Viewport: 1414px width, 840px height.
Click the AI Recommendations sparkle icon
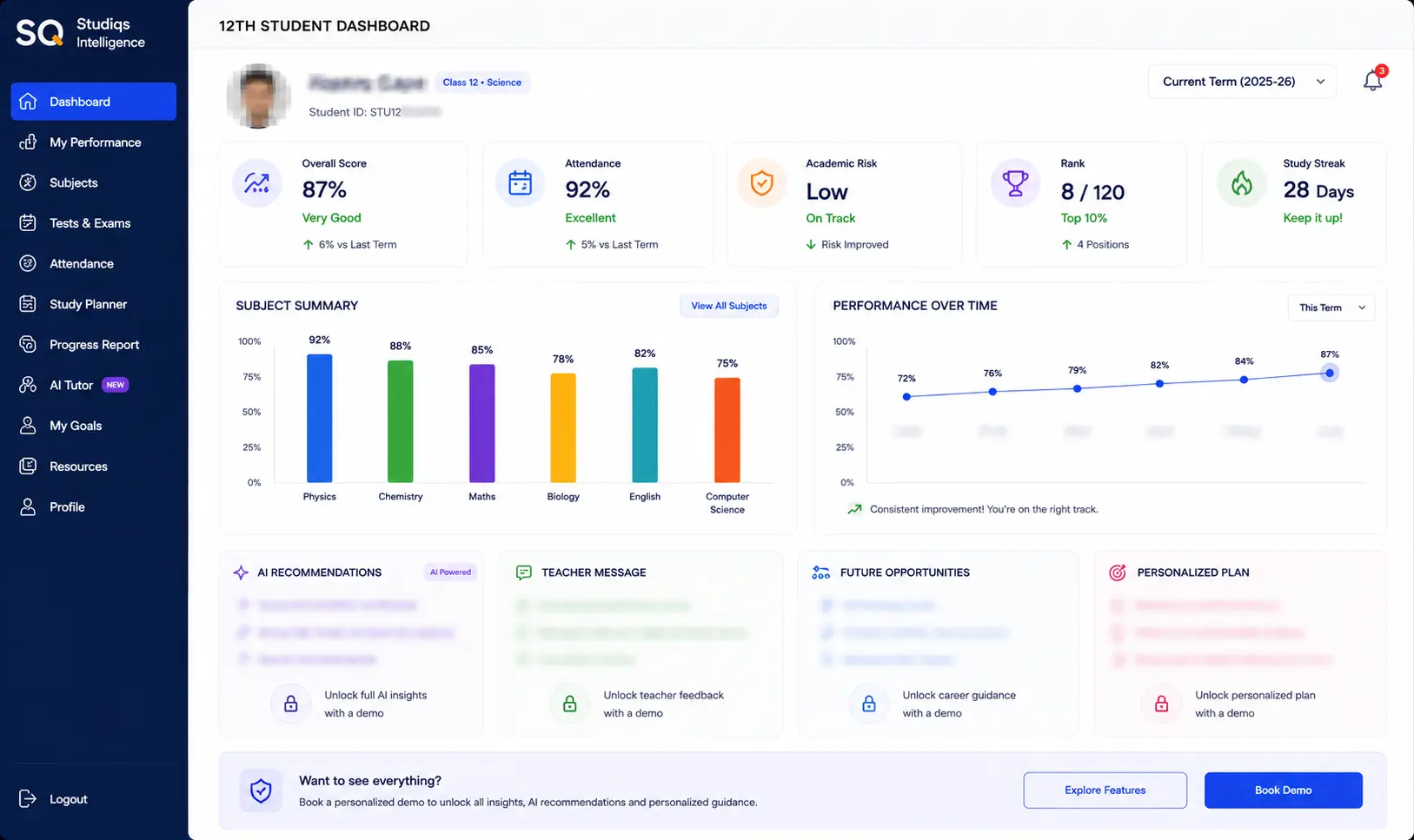click(x=241, y=572)
